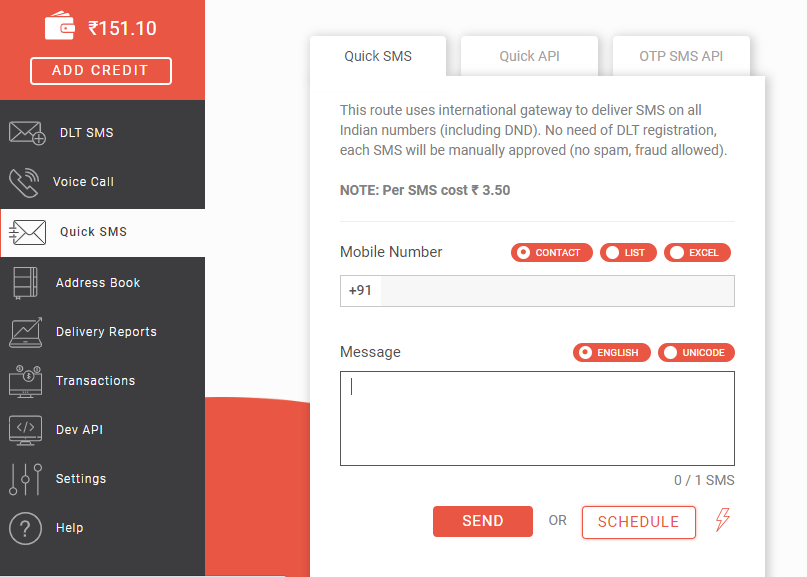Image resolution: width=807 pixels, height=577 pixels.
Task: Open Delivery Reports chart icon
Action: click(25, 332)
